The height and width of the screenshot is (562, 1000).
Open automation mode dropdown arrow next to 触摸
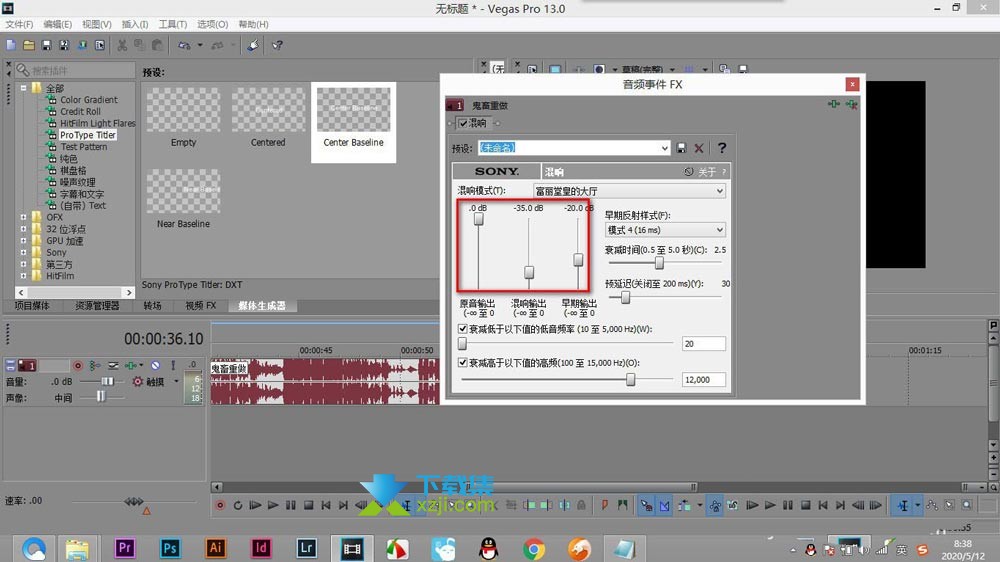(176, 381)
